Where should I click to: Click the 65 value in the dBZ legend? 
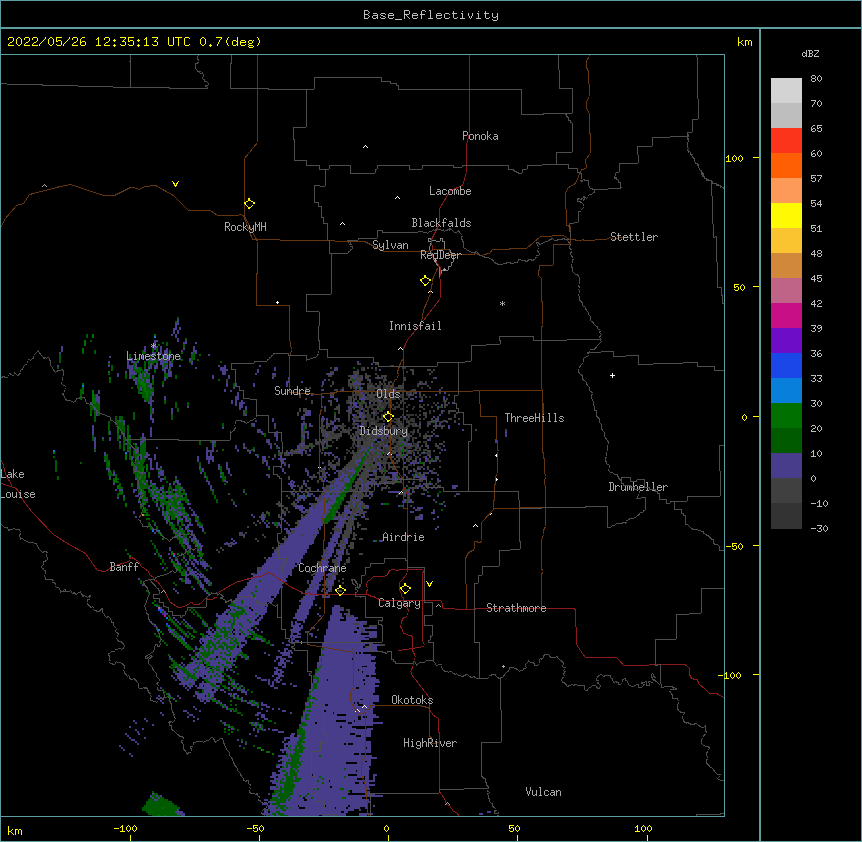coord(816,129)
